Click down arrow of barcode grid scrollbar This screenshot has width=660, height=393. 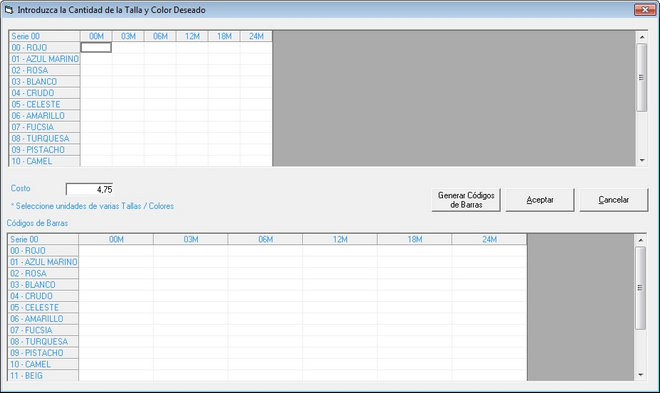pos(641,375)
